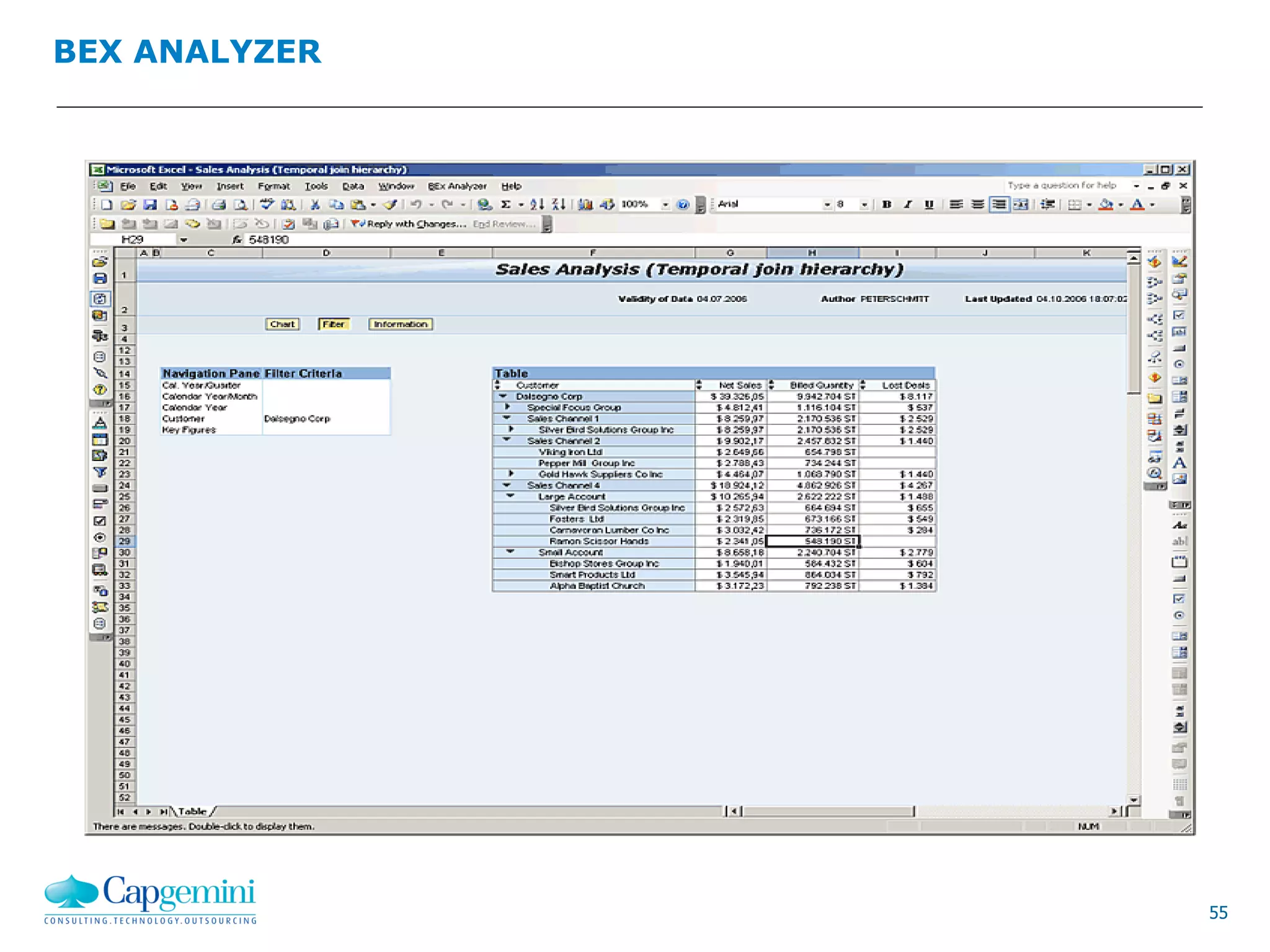The image size is (1270, 952).
Task: Click the Center alignment icon
Action: pyautogui.click(x=977, y=205)
